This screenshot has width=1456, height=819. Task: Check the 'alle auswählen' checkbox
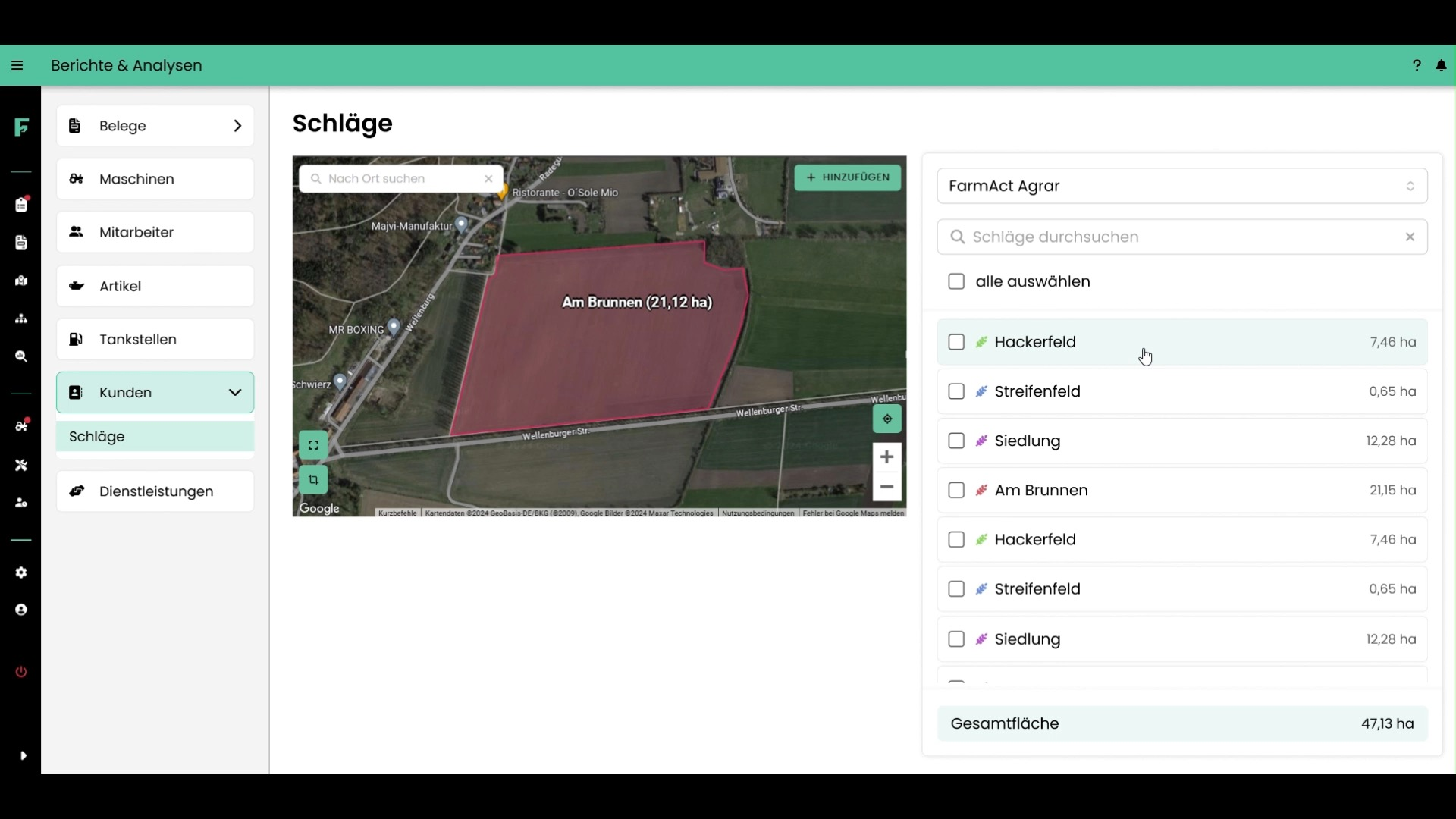(x=956, y=281)
